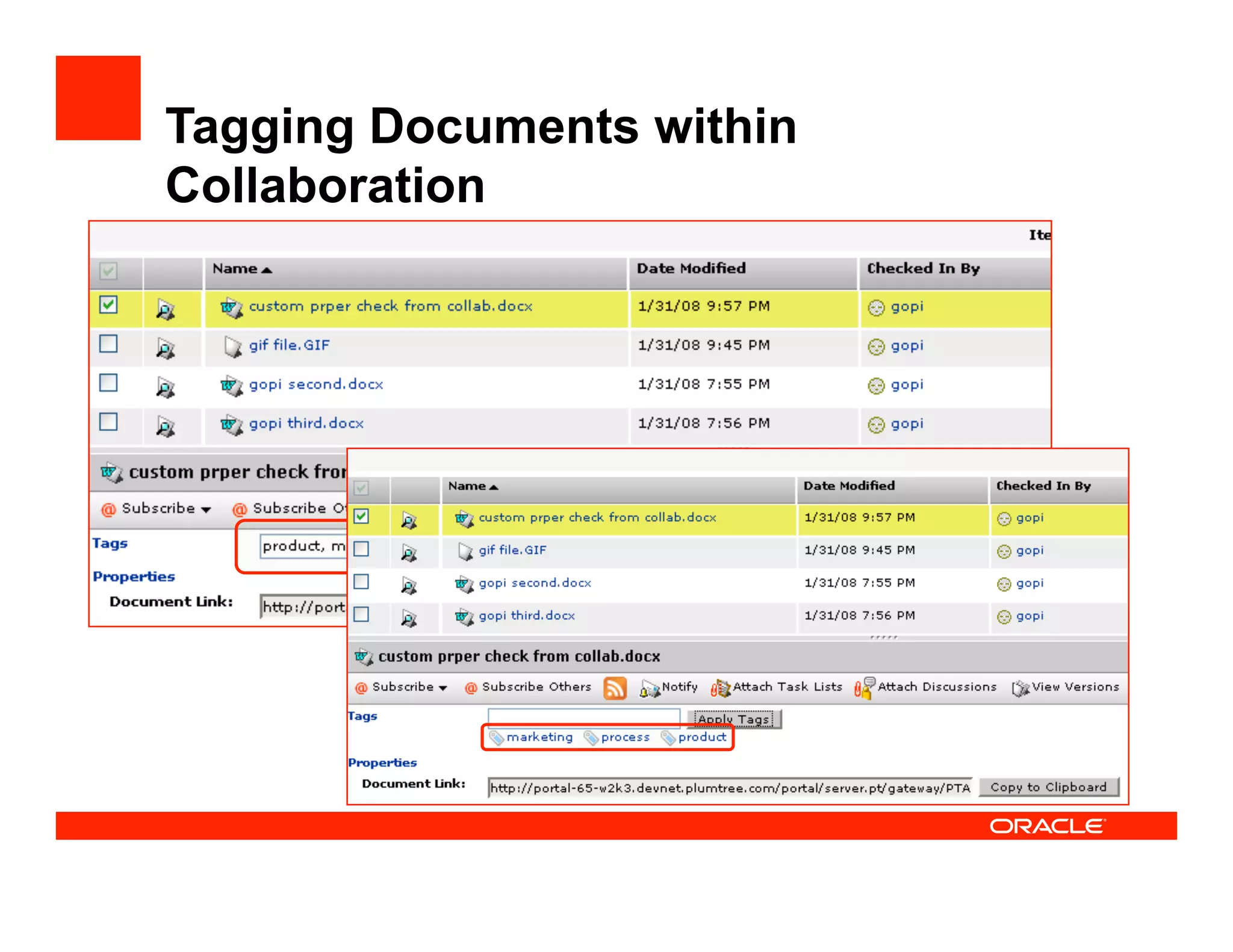The width and height of the screenshot is (1233, 952).
Task: Tick gopi second.docx checkbox in front window
Action: [361, 581]
